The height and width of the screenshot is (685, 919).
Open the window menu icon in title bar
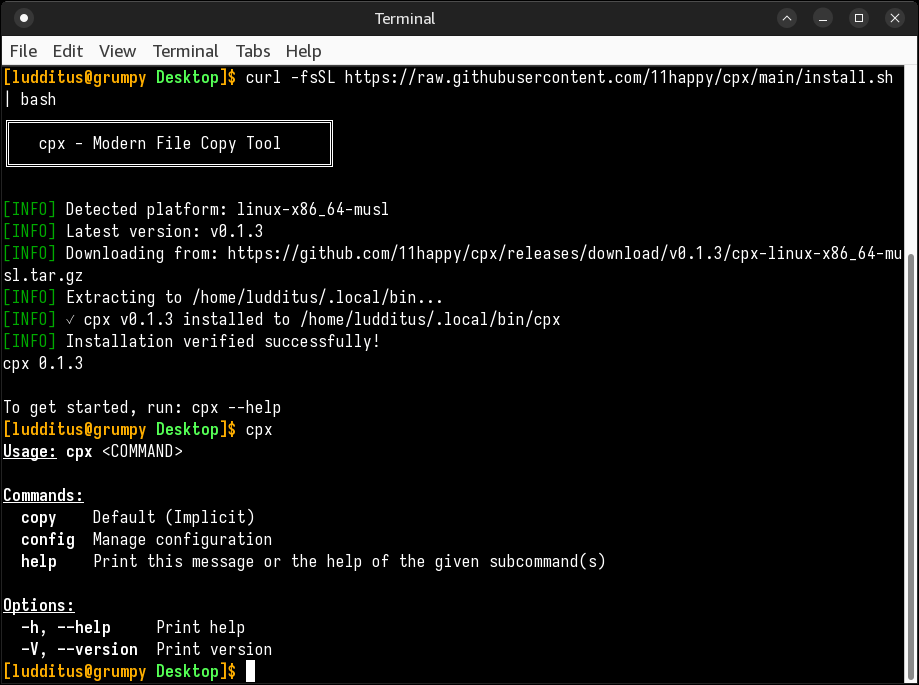[x=24, y=18]
